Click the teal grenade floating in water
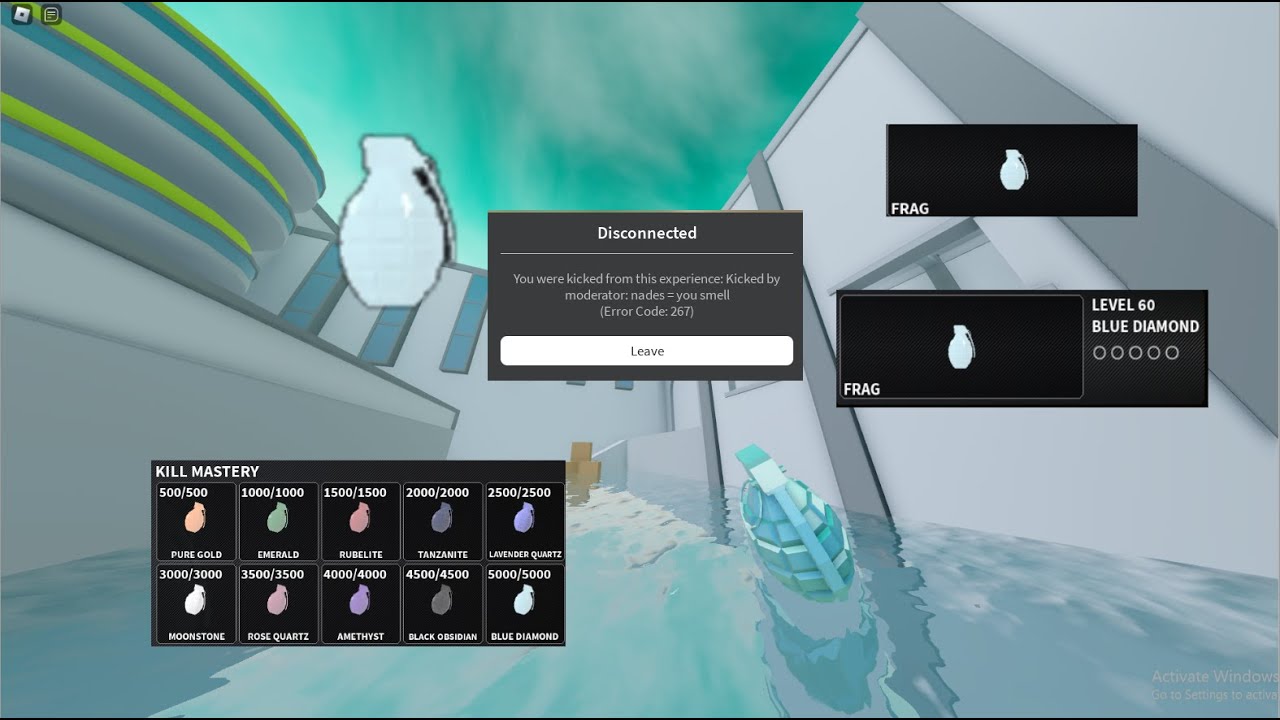Screen dimensions: 1280x720 (x=797, y=524)
